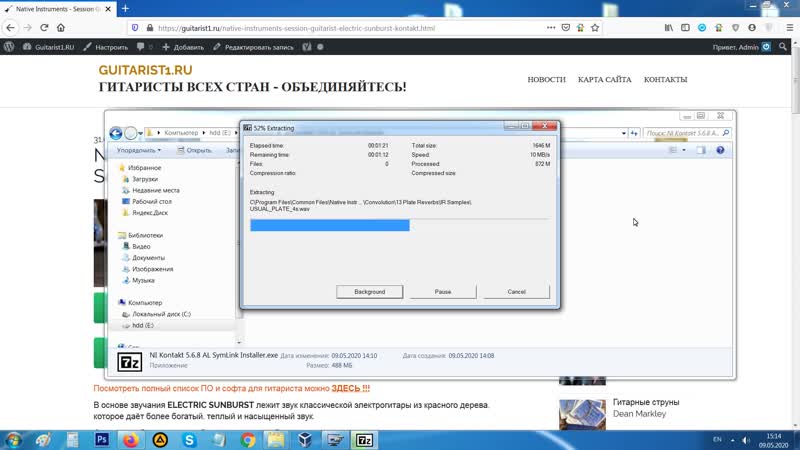Reload the page in Firefox

click(44, 28)
